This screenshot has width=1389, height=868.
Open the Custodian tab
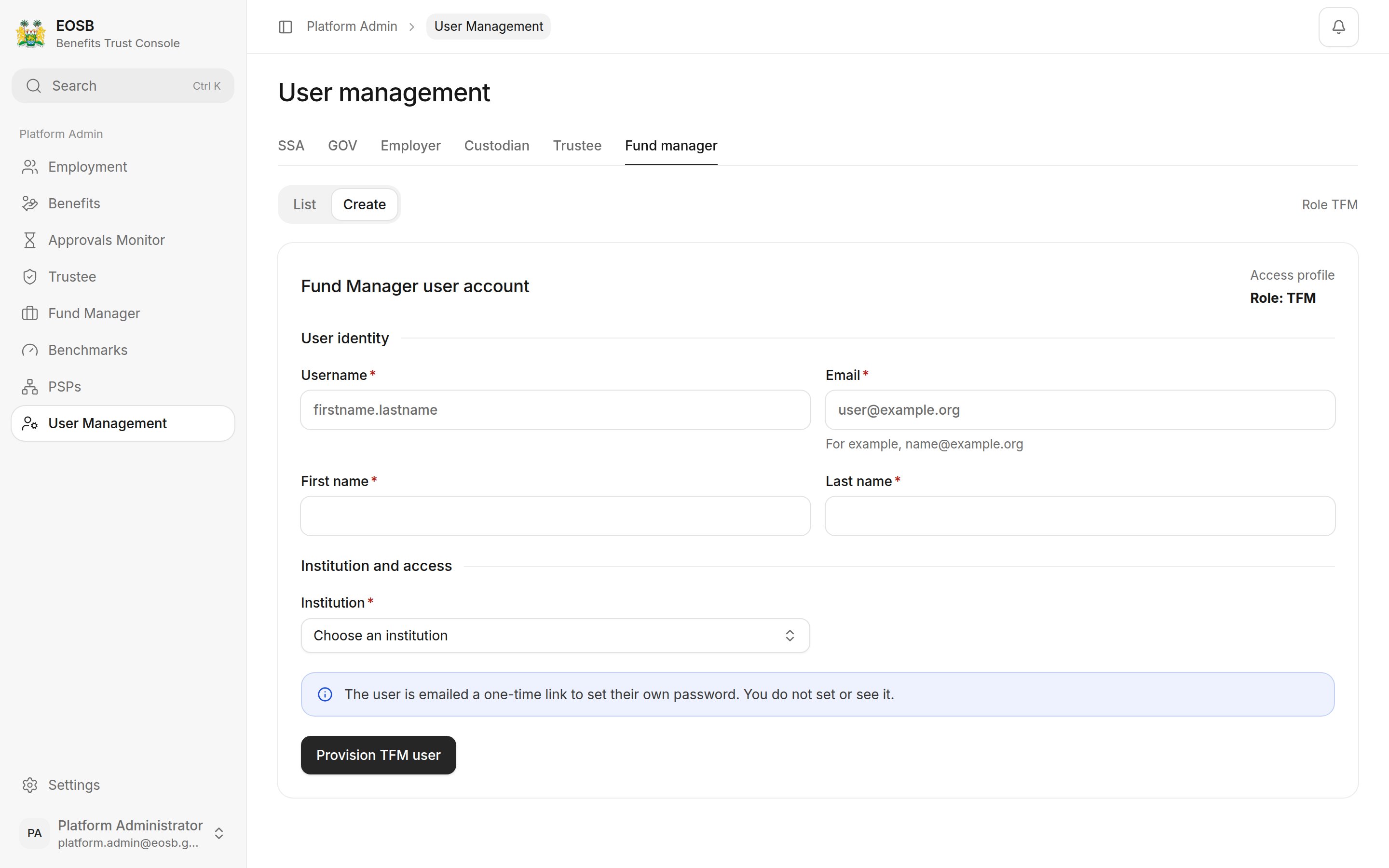tap(496, 146)
